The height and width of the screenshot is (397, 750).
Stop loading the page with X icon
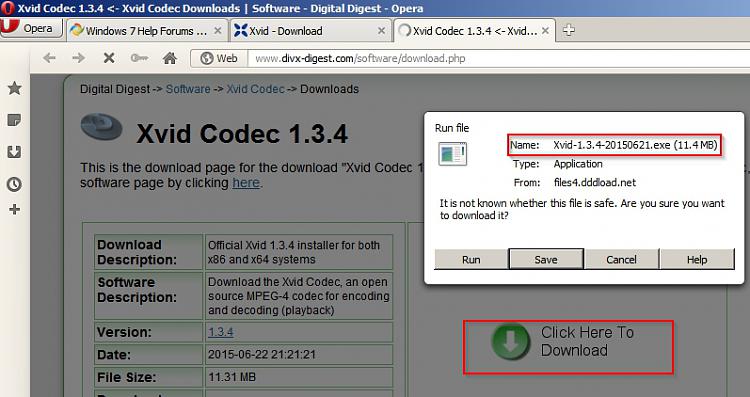pyautogui.click(x=109, y=58)
